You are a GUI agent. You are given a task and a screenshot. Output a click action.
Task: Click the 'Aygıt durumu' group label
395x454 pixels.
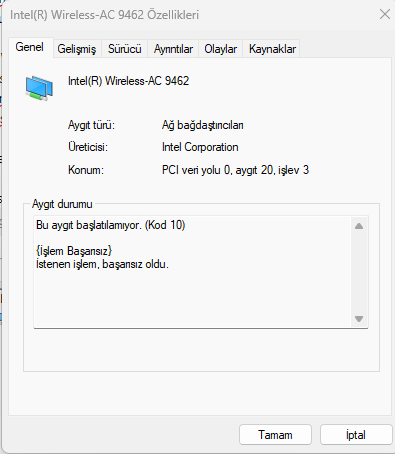coord(62,204)
